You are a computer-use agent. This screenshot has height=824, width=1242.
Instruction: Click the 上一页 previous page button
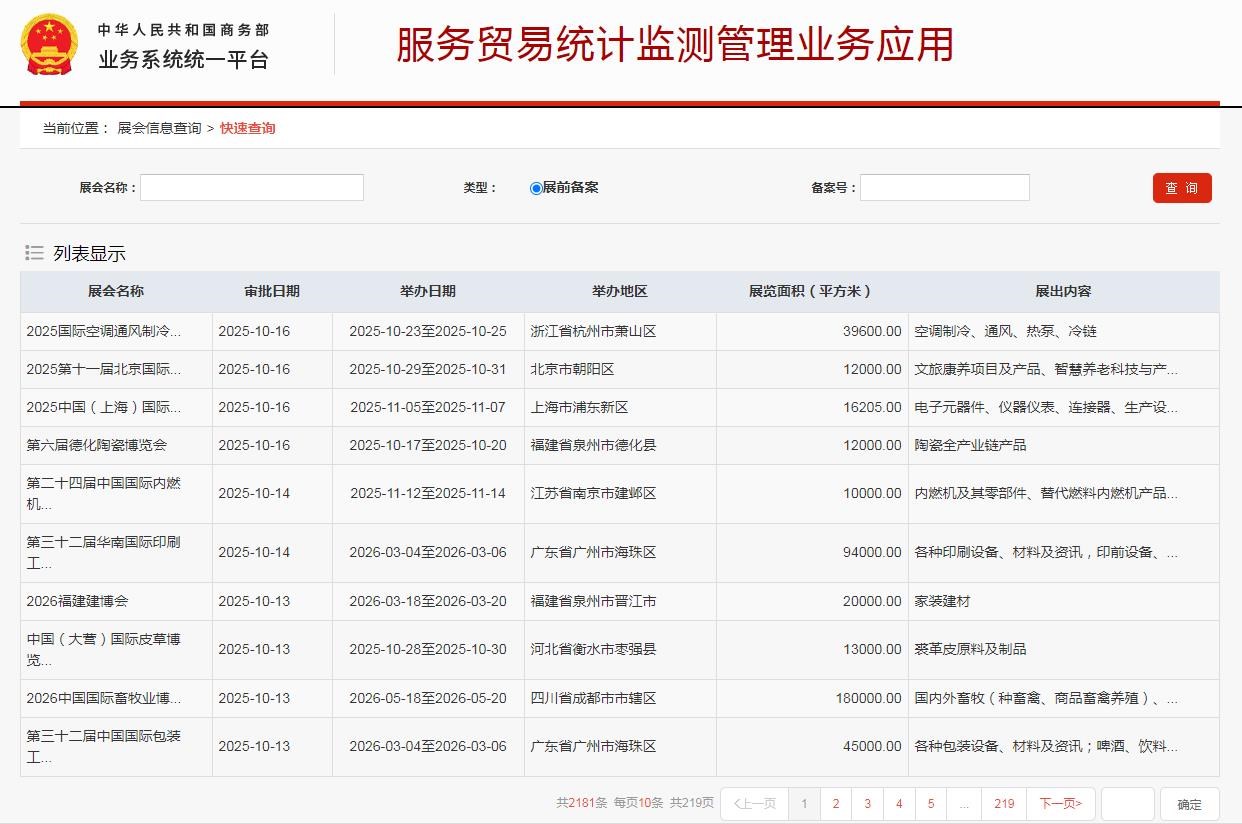(x=754, y=804)
